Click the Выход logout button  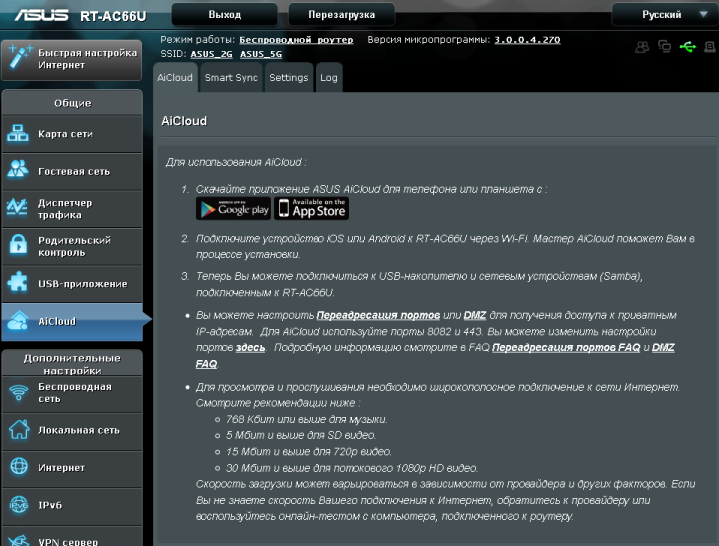tap(225, 15)
